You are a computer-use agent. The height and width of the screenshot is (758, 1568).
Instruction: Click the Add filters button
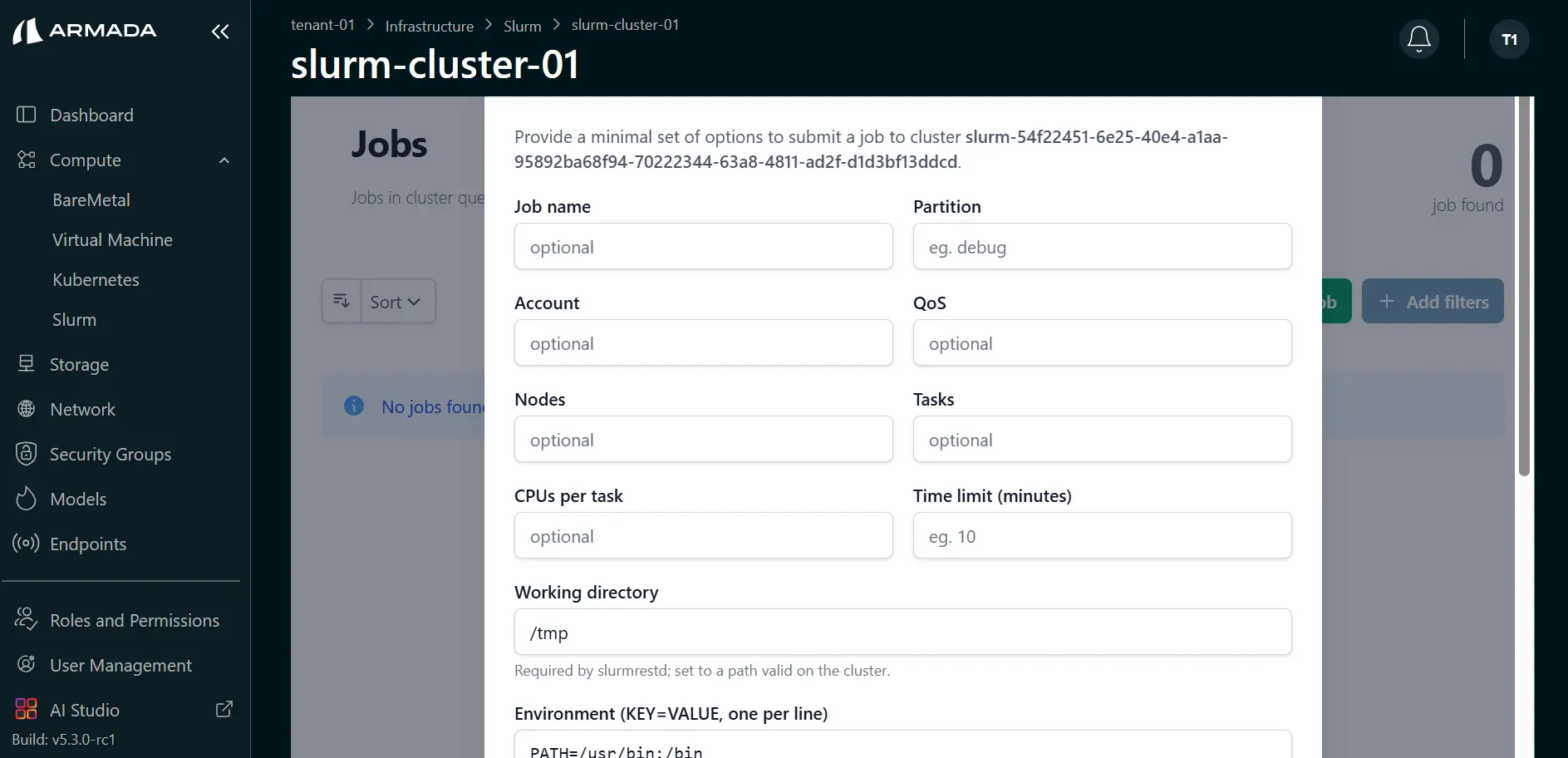pyautogui.click(x=1433, y=301)
